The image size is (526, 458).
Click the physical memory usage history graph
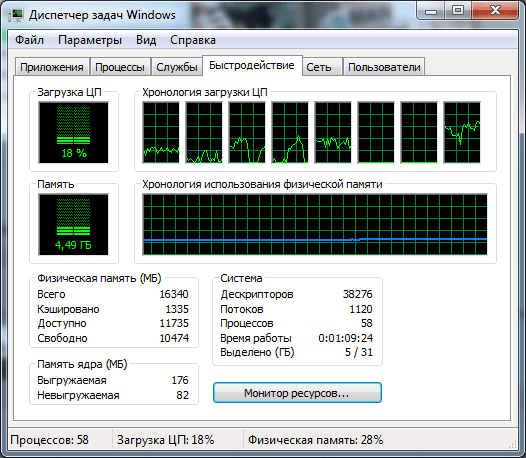click(315, 224)
